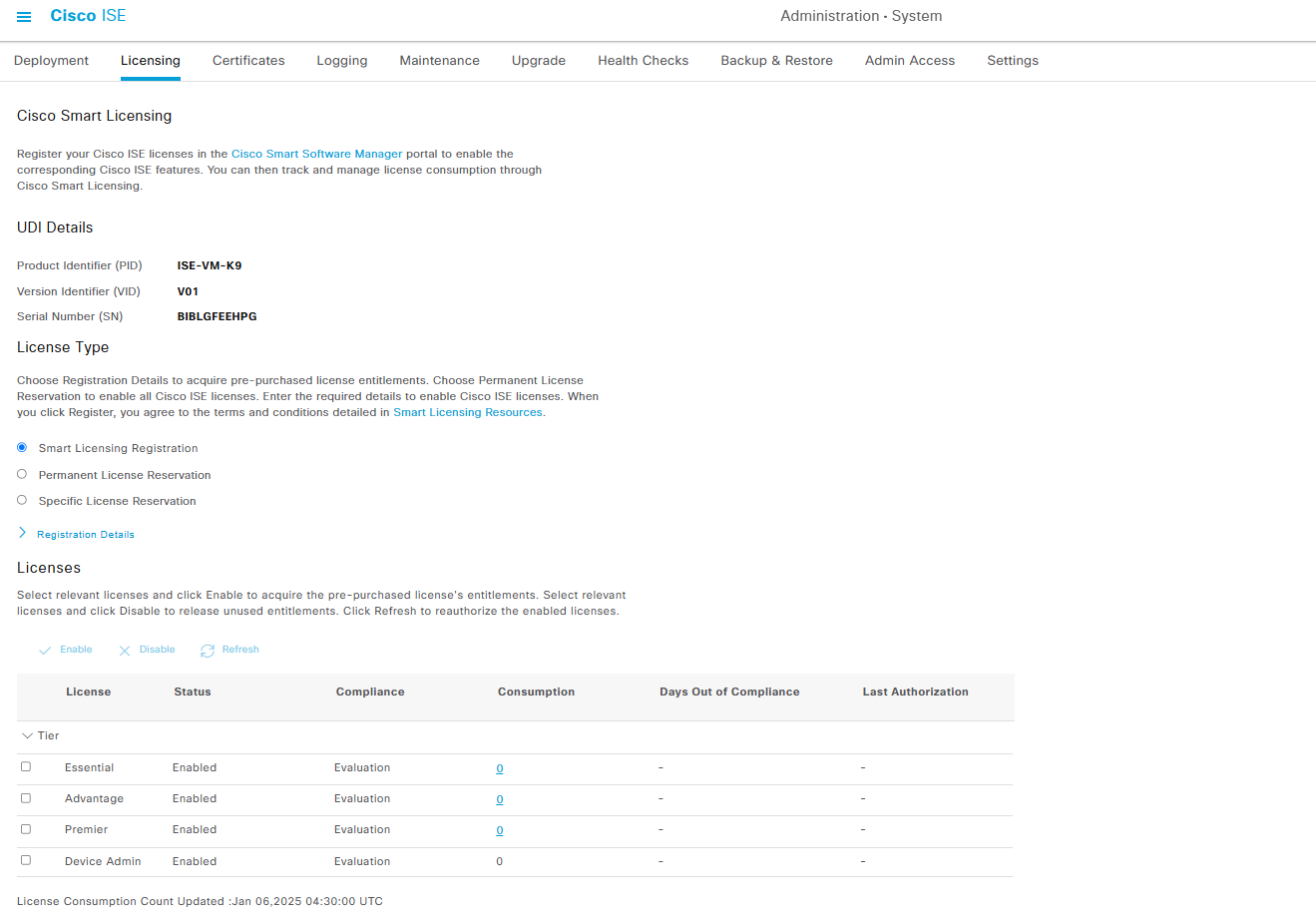Viewport: 1316px width, 923px height.
Task: Click the Premier license name
Action: (87, 829)
